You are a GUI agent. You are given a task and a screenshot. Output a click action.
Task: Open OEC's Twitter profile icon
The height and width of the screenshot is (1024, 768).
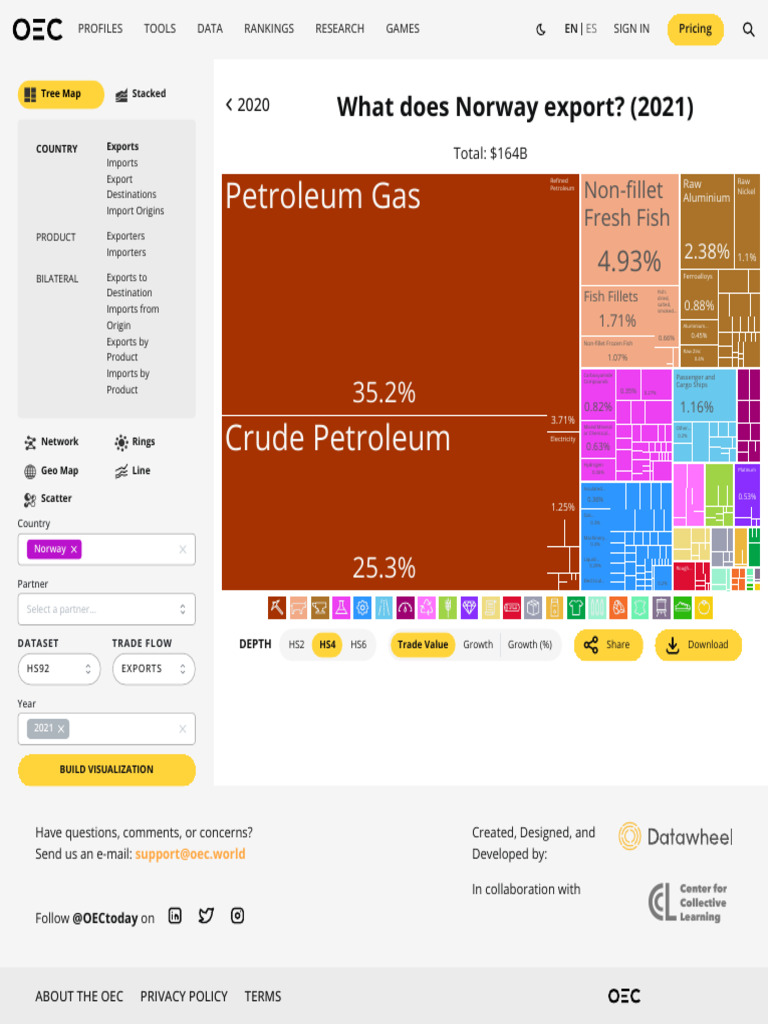(x=206, y=916)
